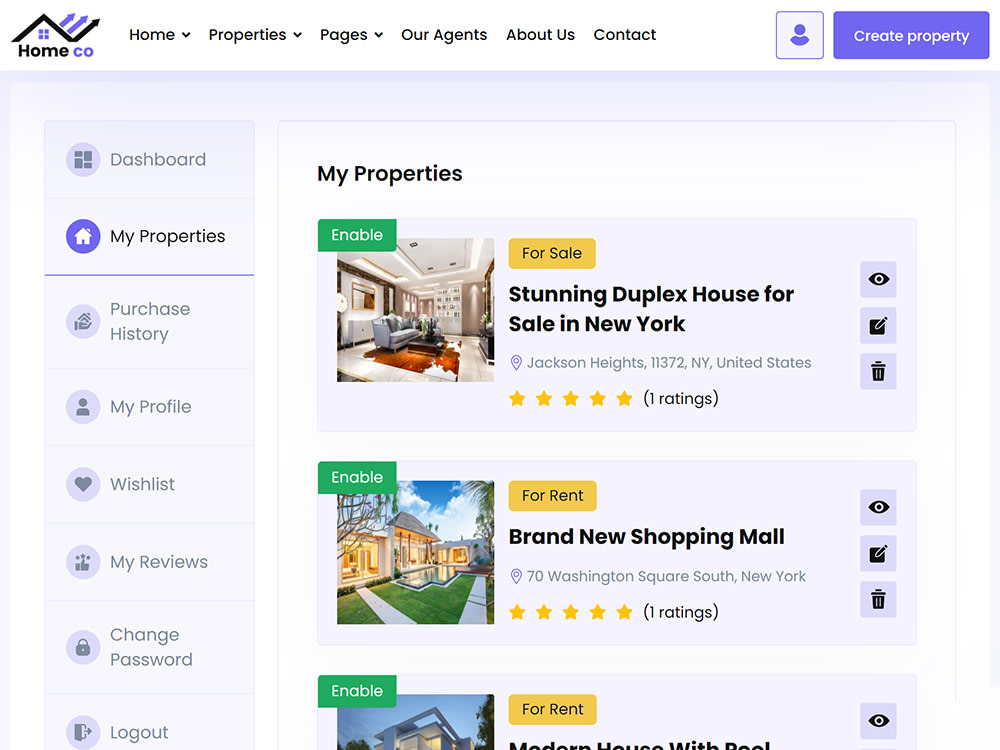Open About Us page
This screenshot has width=1000, height=750.
540,34
